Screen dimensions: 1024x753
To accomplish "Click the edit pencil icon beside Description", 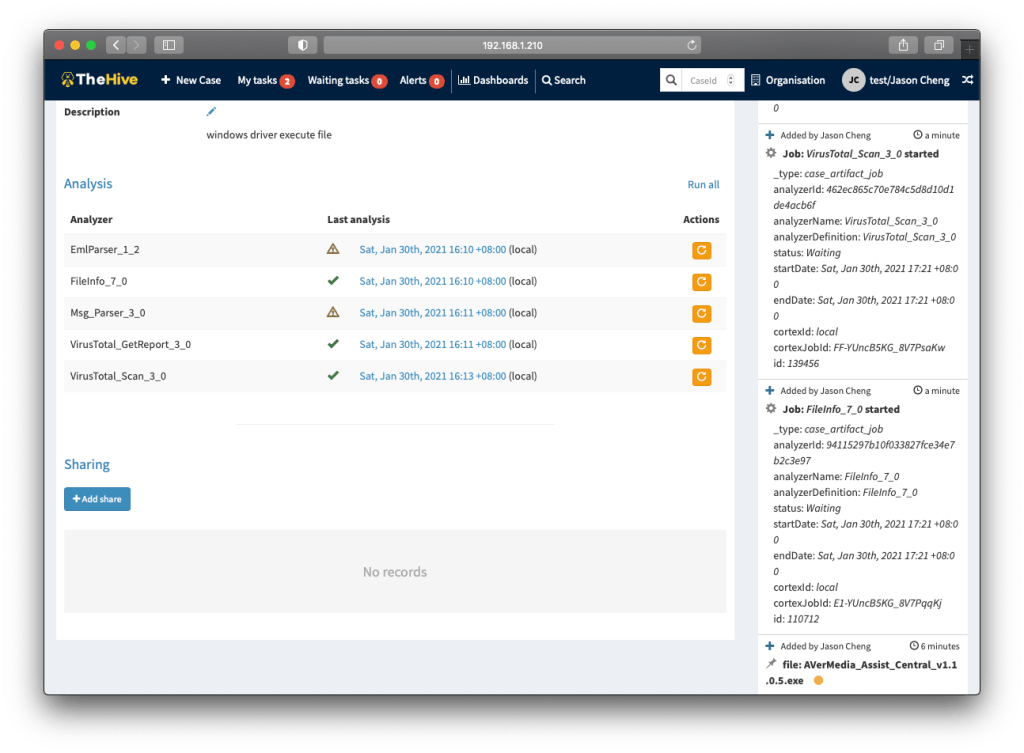I will (211, 111).
